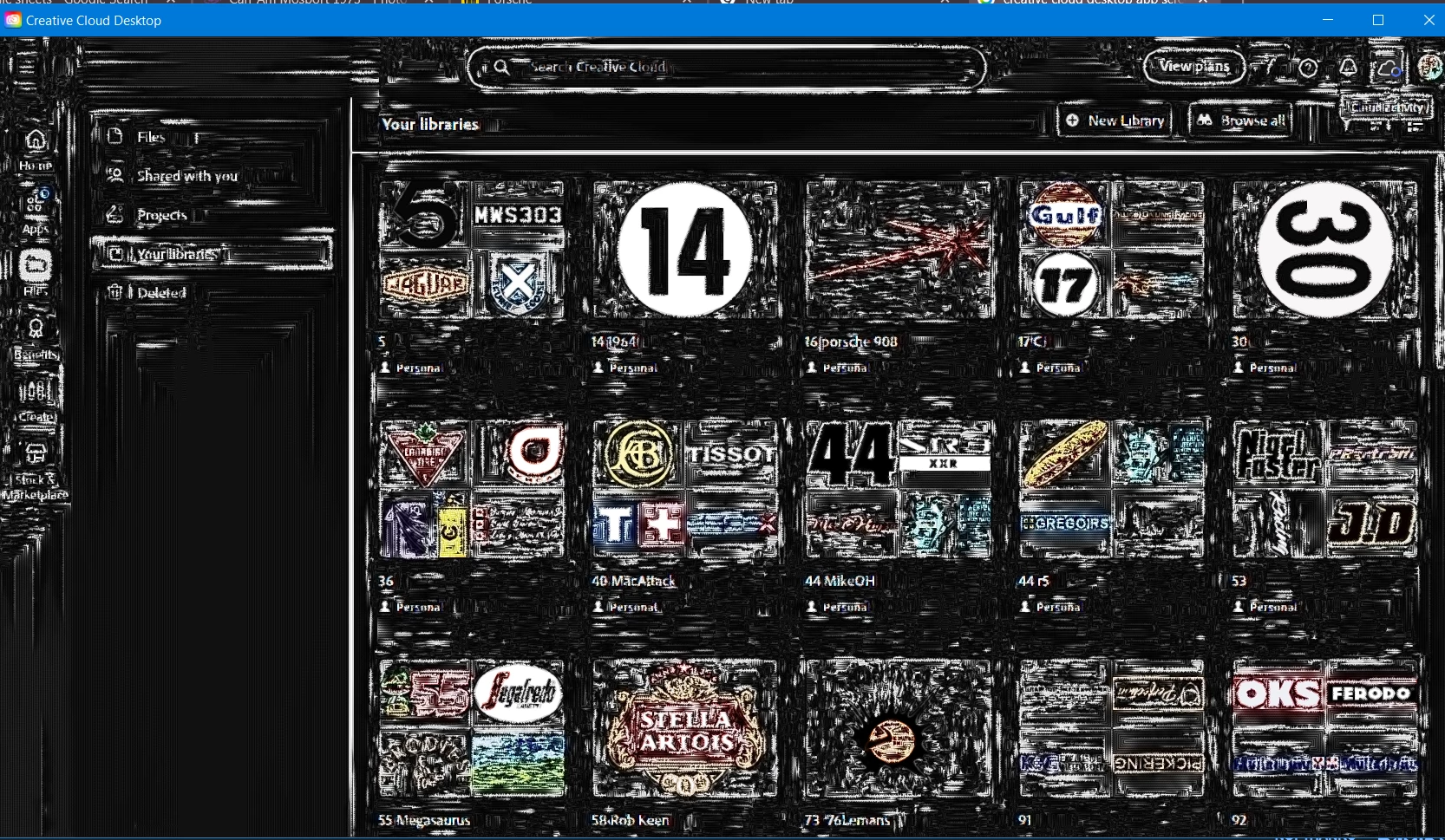Image resolution: width=1445 pixels, height=840 pixels.
Task: Open the Gulf 17 library thumbnail
Action: [x=1112, y=251]
